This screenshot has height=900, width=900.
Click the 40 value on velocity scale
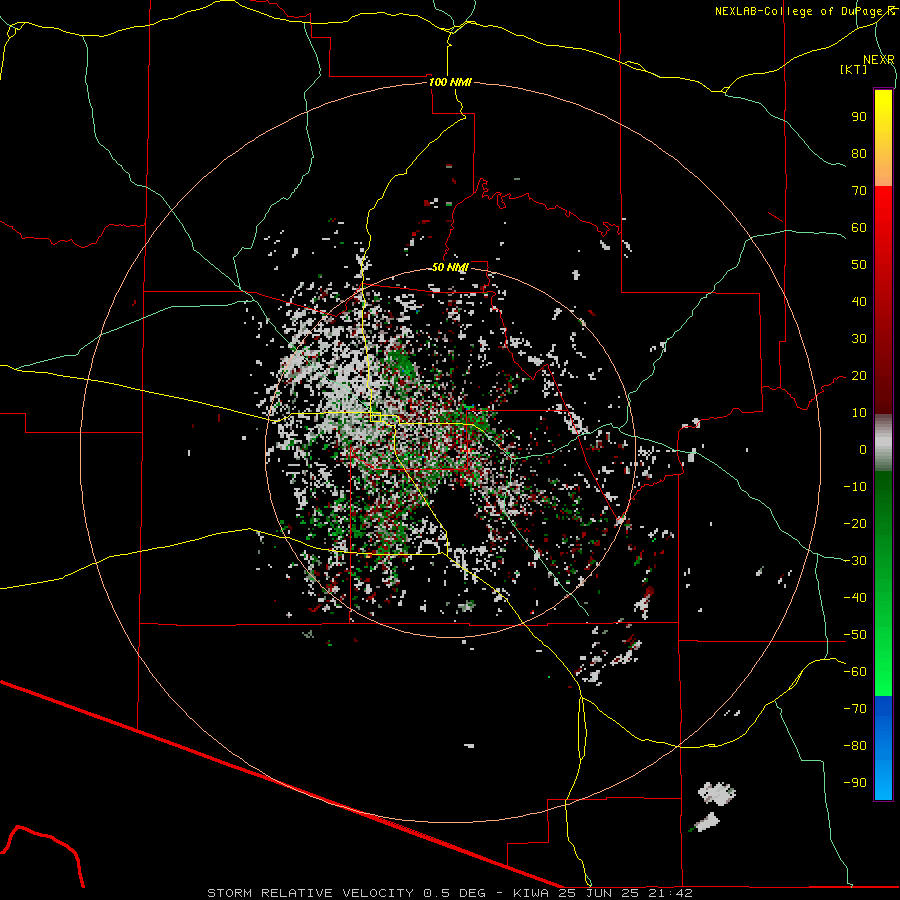[859, 302]
